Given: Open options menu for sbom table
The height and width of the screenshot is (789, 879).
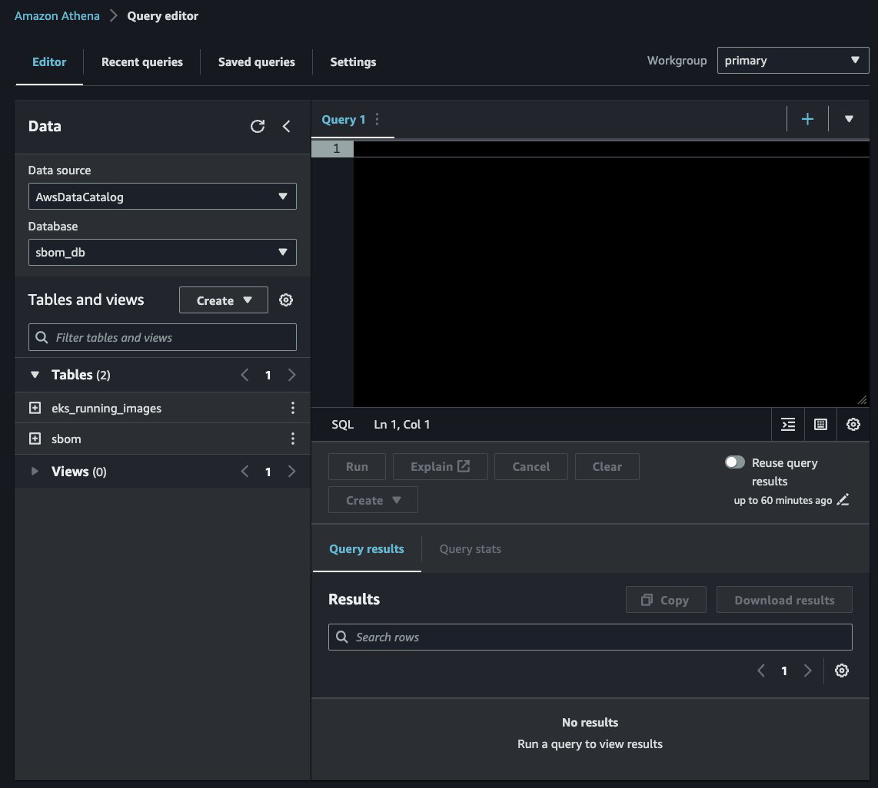Looking at the screenshot, I should (x=292, y=438).
